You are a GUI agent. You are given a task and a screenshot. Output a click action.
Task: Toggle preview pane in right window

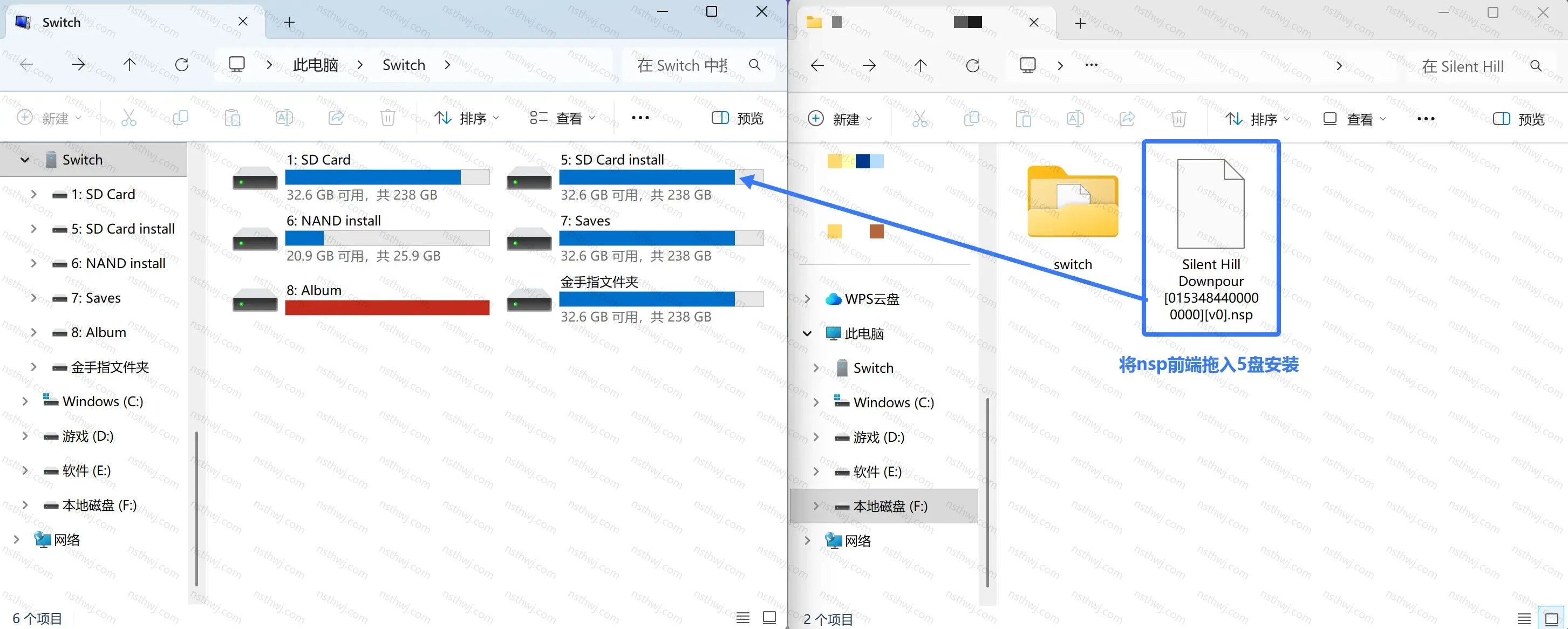pos(1518,119)
